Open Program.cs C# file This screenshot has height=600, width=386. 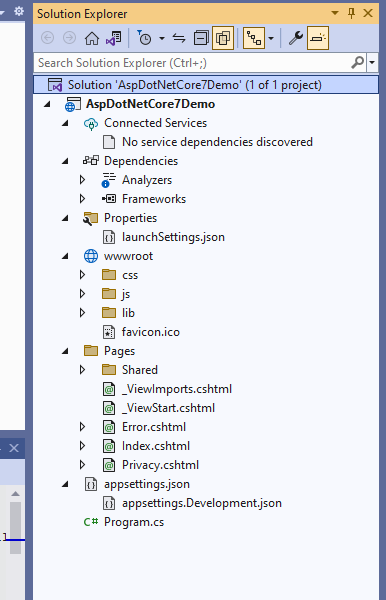click(x=134, y=522)
